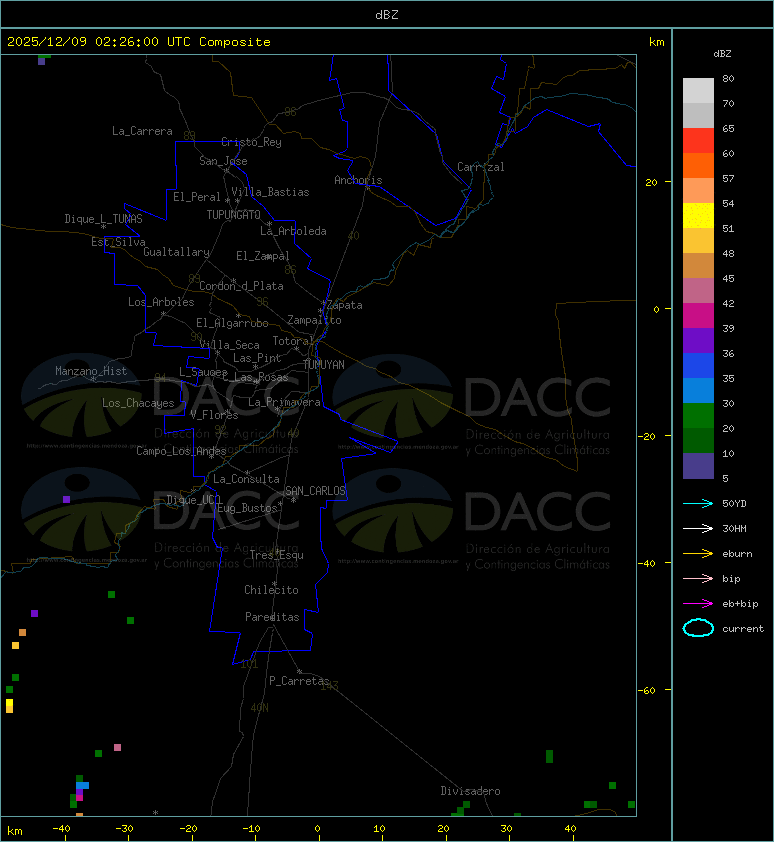Click the 'La_Arboleda' label

pyautogui.click(x=293, y=231)
